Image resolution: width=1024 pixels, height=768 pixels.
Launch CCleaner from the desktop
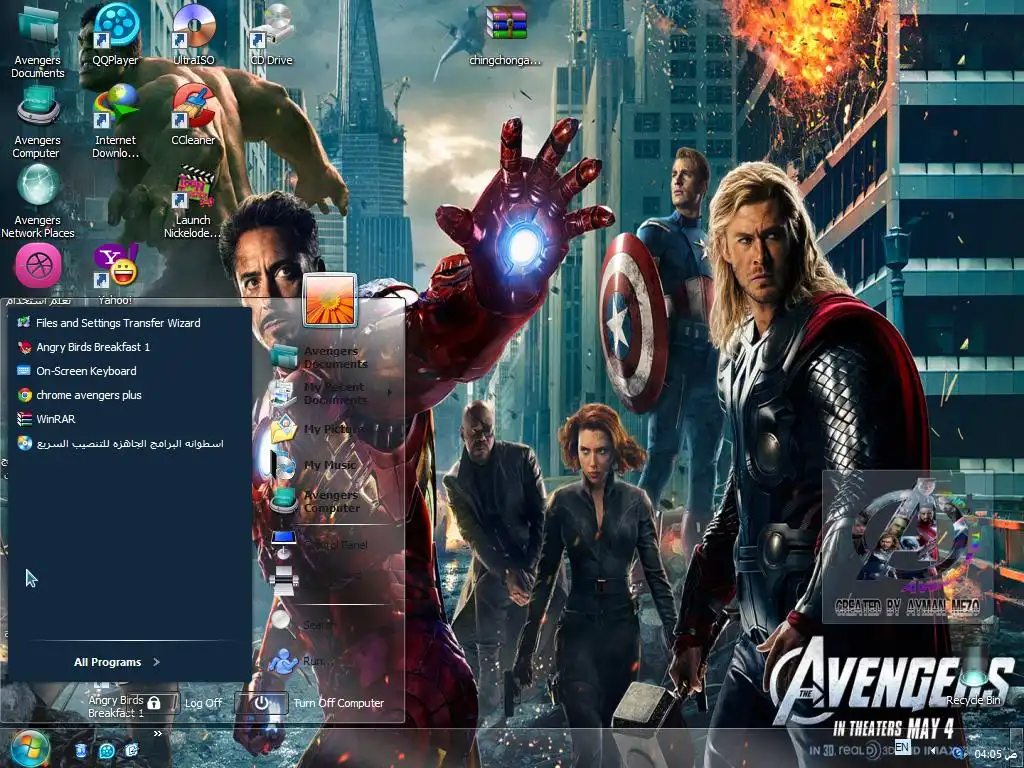tap(193, 116)
